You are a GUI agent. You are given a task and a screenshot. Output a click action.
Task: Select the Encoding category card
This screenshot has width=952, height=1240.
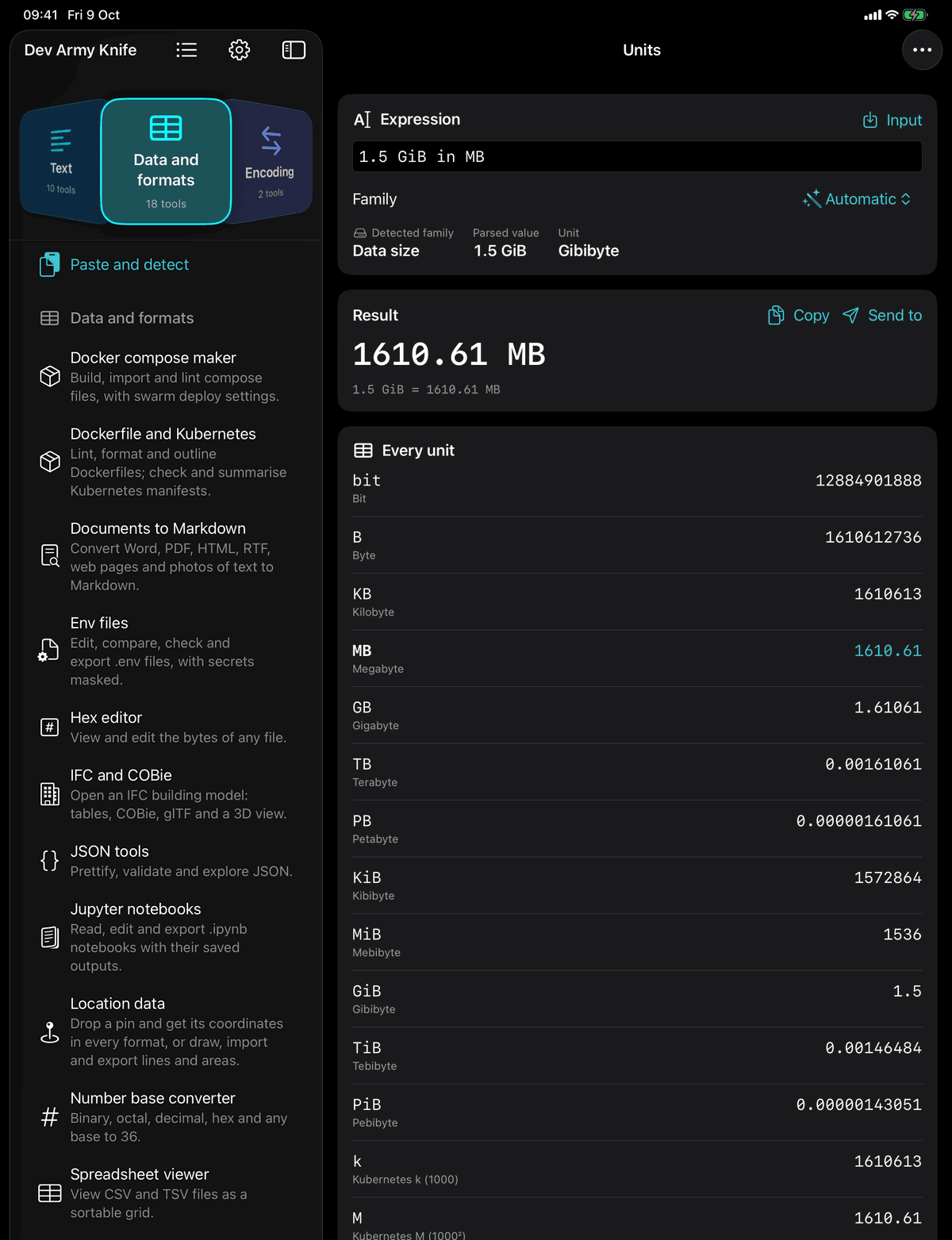pos(270,162)
